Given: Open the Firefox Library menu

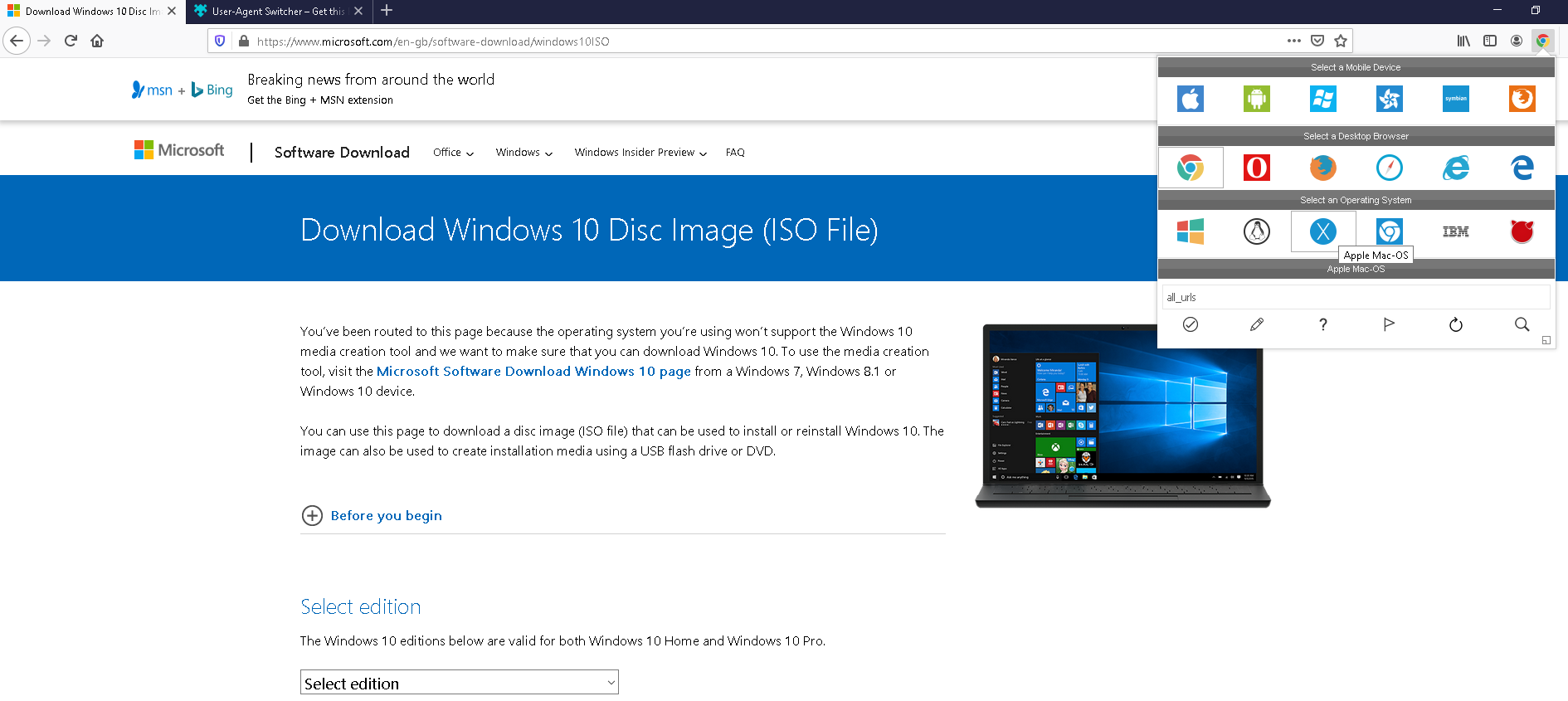Looking at the screenshot, I should point(1463,41).
